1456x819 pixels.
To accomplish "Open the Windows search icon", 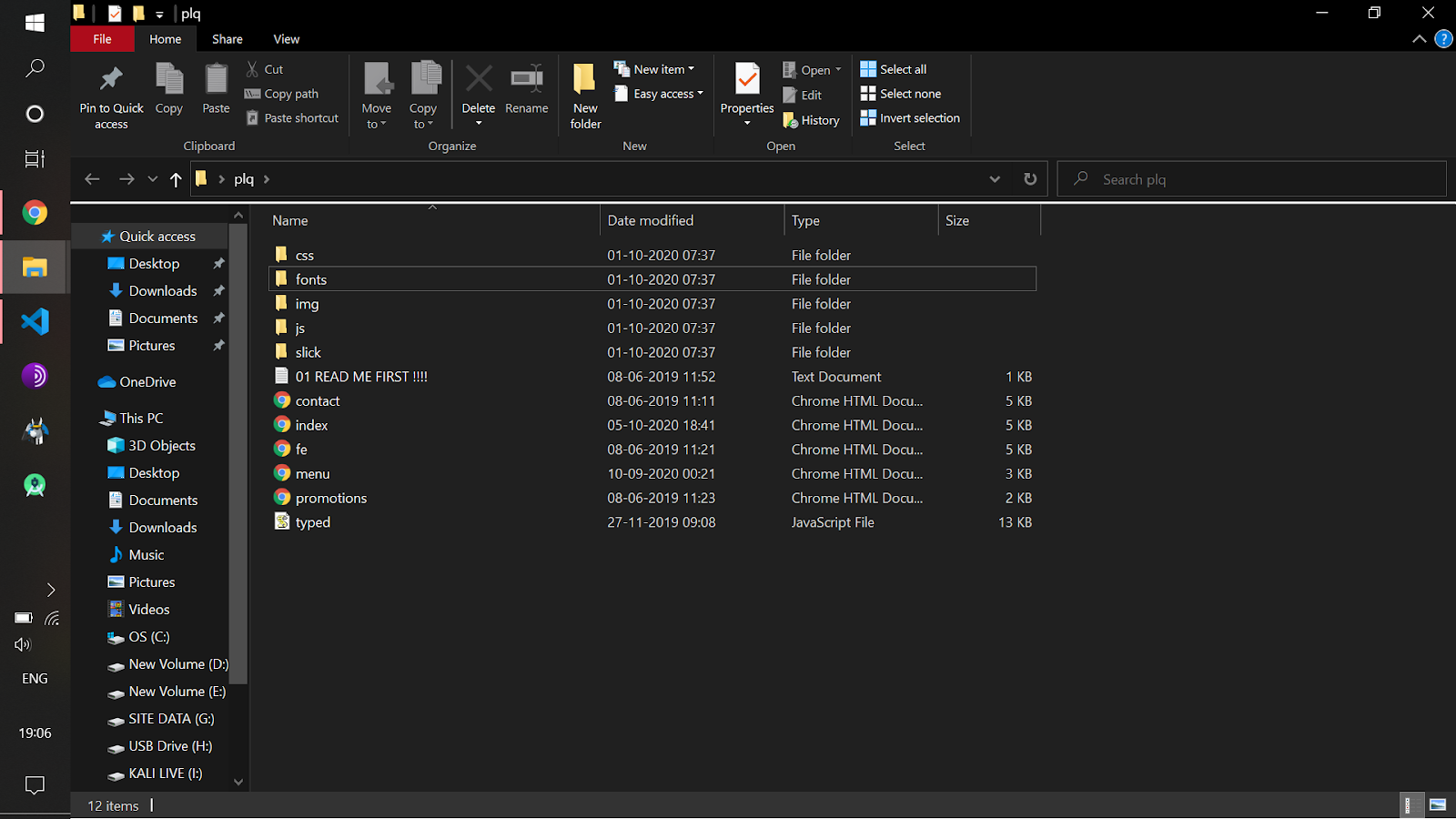I will pyautogui.click(x=35, y=68).
